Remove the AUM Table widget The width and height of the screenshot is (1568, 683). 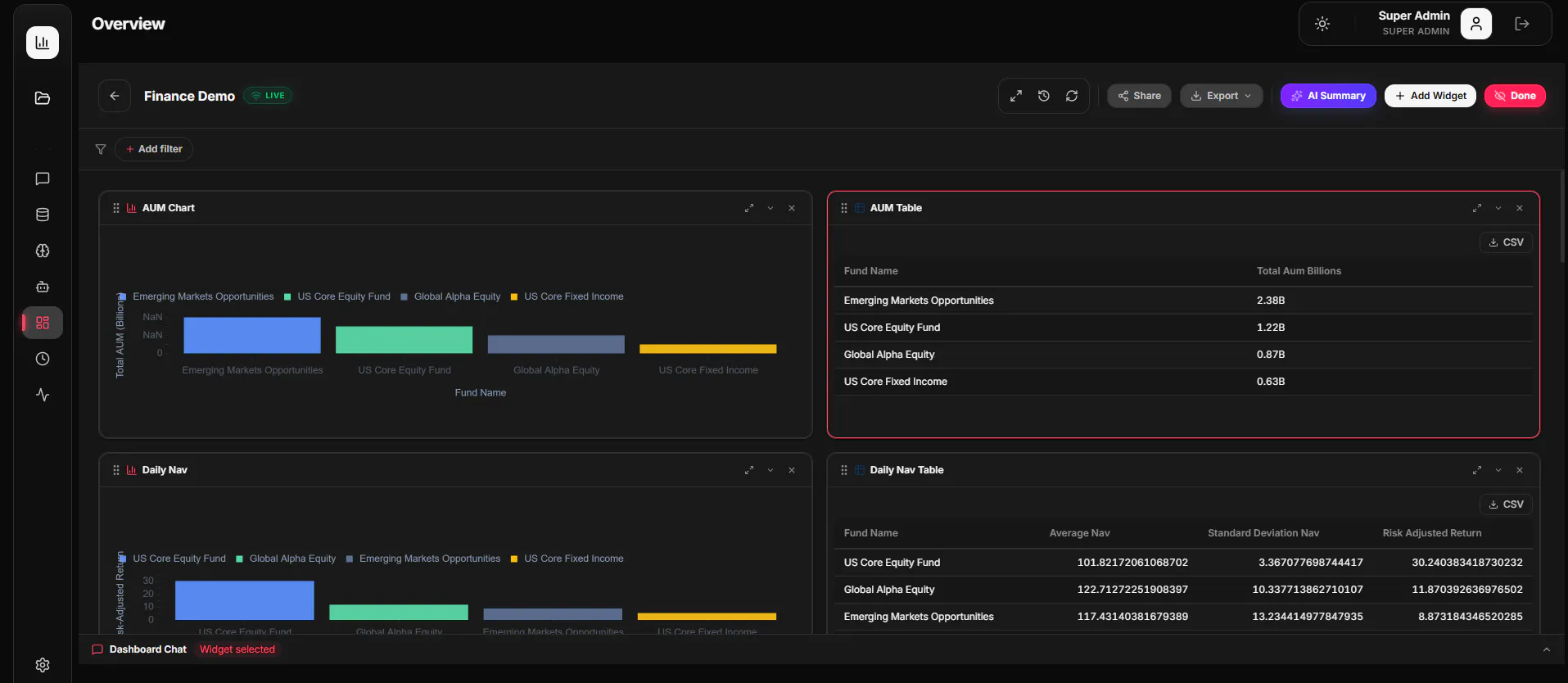click(1520, 208)
